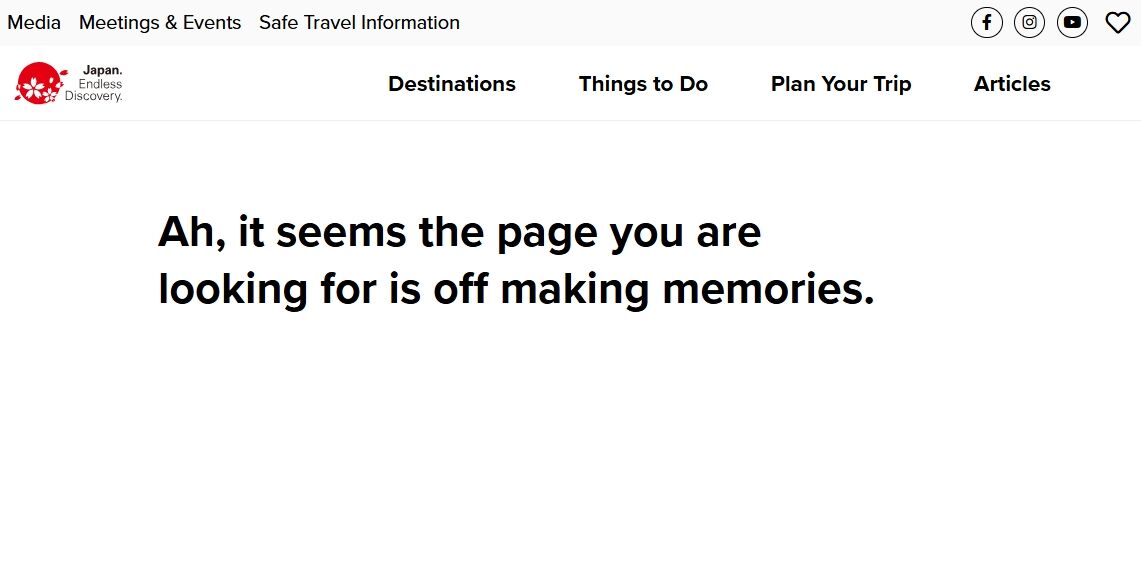Viewport: 1141px width, 583px height.
Task: Click the line "looking for is off making memories."
Action: pyautogui.click(x=516, y=290)
